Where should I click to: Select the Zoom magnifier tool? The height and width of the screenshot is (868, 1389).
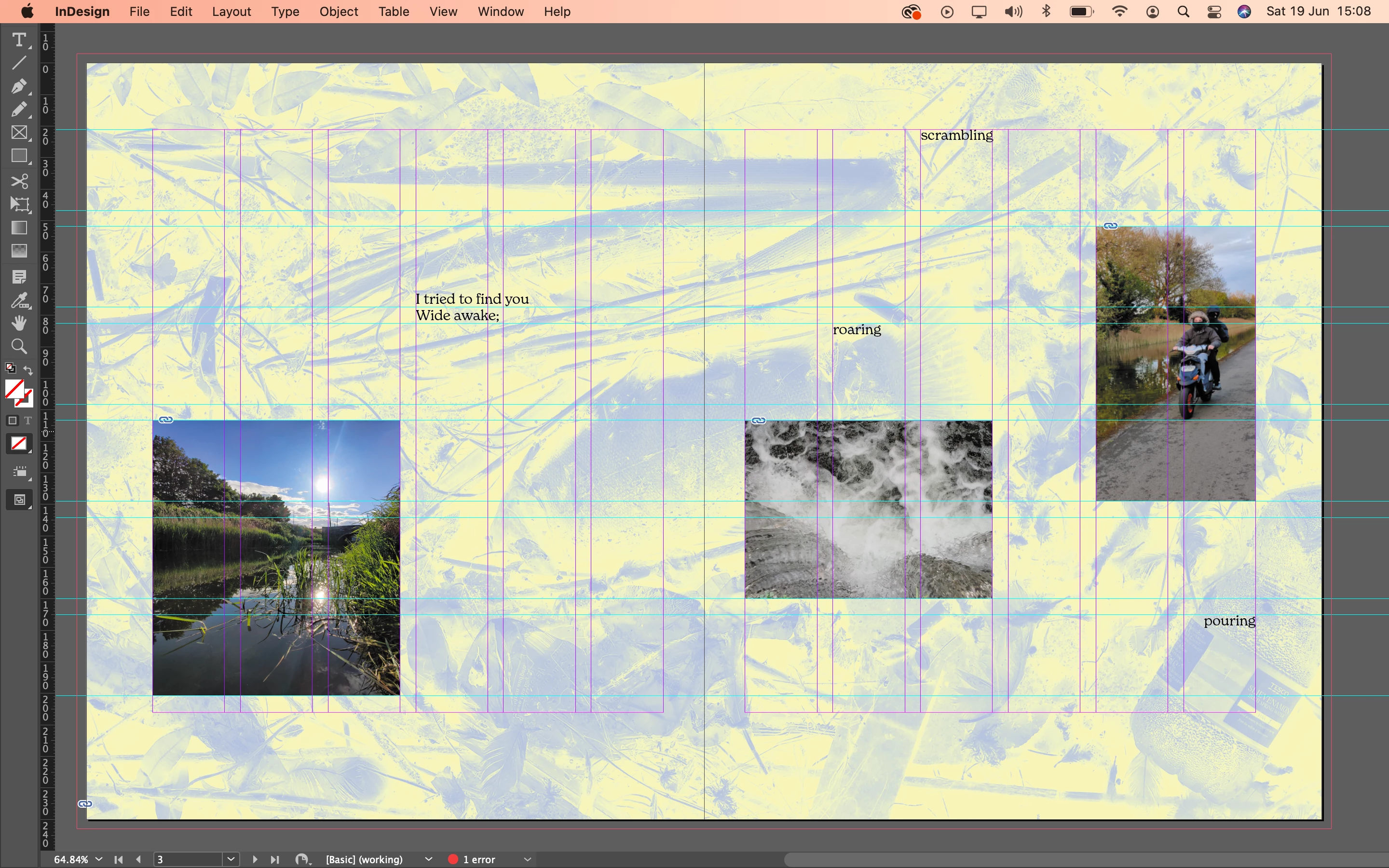coord(19,347)
